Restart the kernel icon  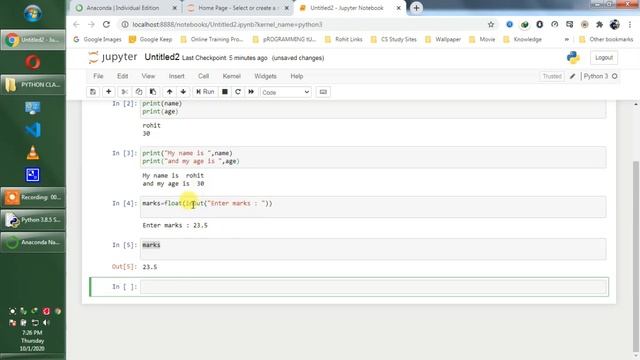[238, 92]
